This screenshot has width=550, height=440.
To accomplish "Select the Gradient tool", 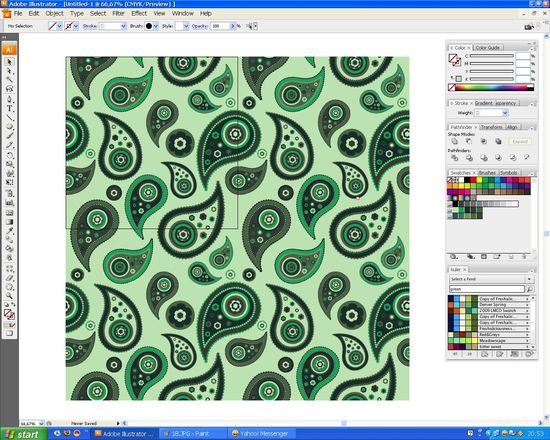I will [9, 222].
